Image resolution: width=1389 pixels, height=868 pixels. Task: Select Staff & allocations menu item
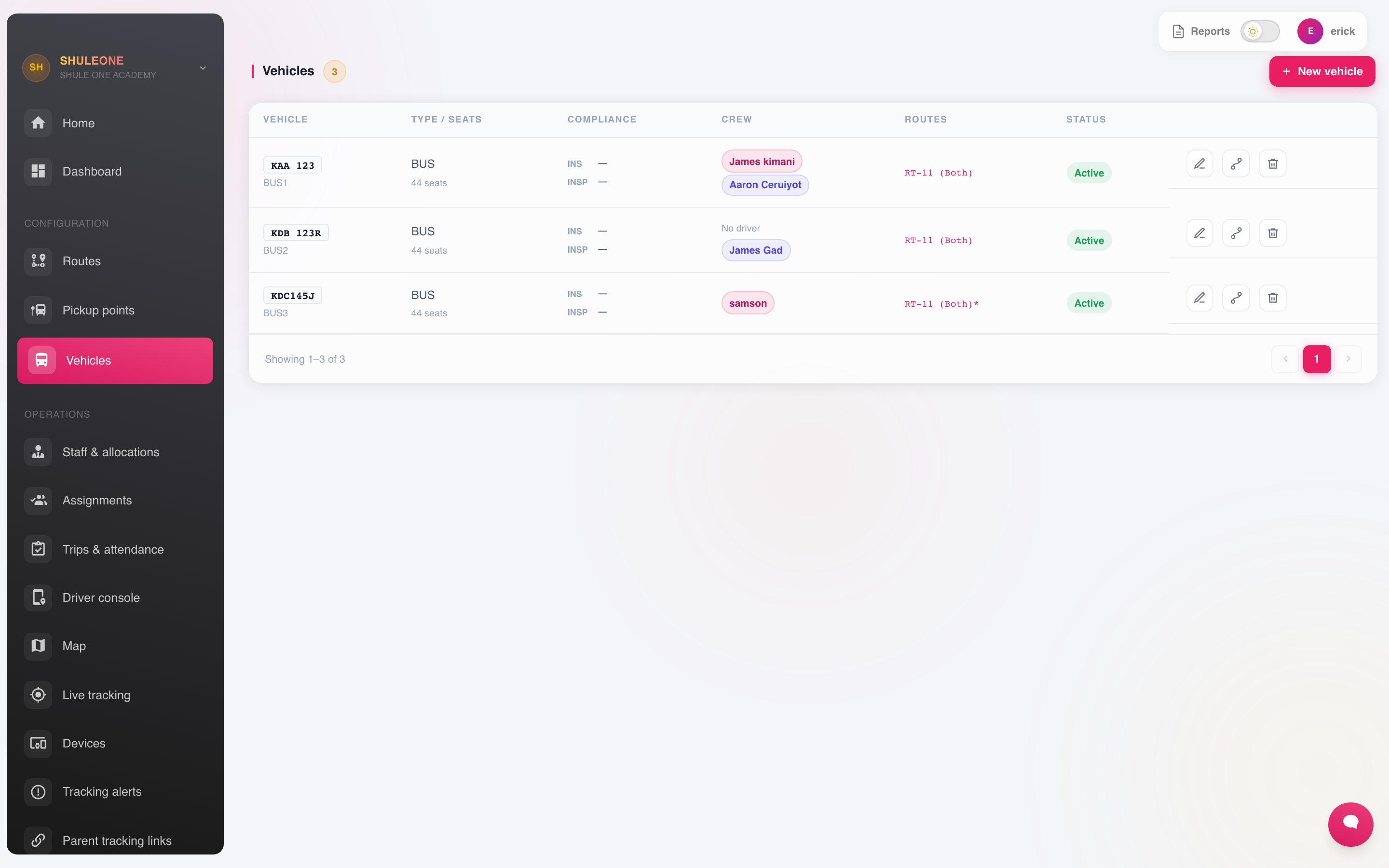[115, 452]
